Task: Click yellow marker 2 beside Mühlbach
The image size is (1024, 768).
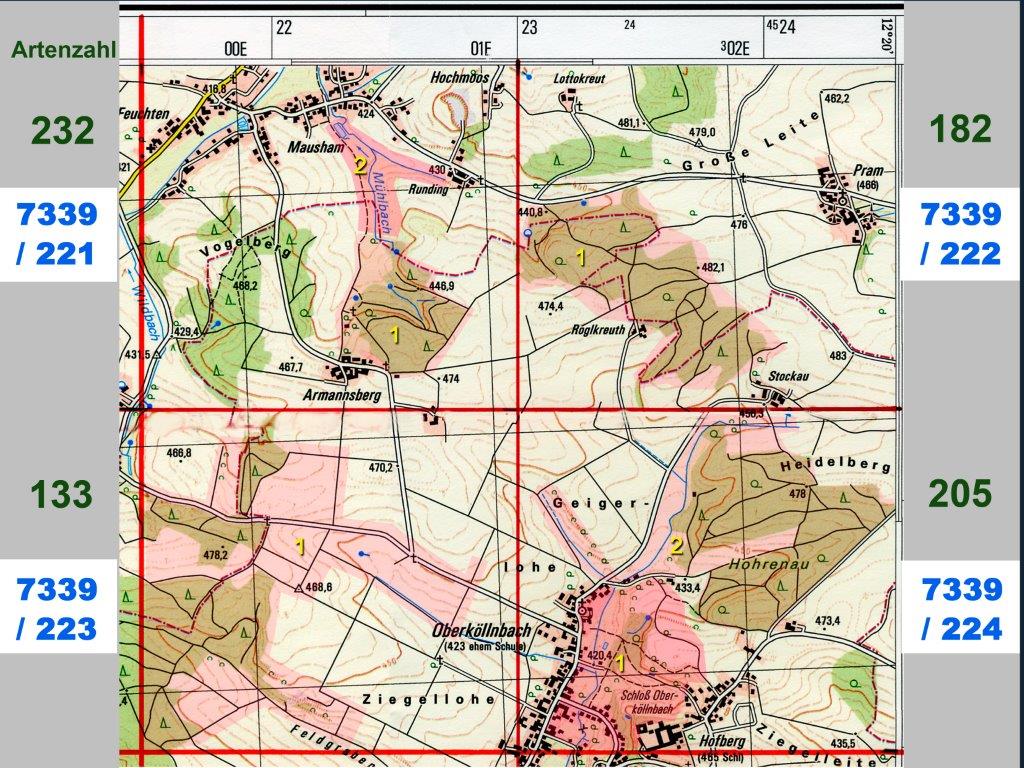Action: click(361, 165)
